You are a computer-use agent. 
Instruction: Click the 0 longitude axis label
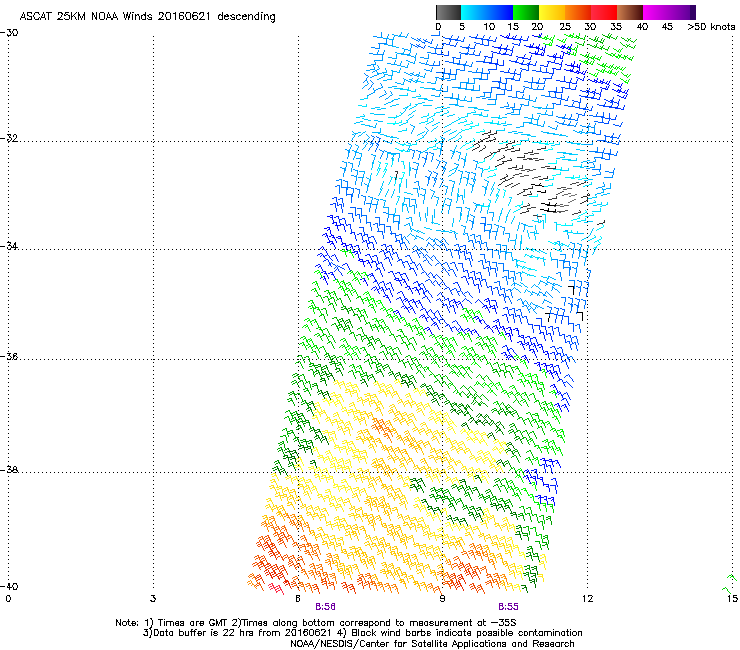[8, 599]
